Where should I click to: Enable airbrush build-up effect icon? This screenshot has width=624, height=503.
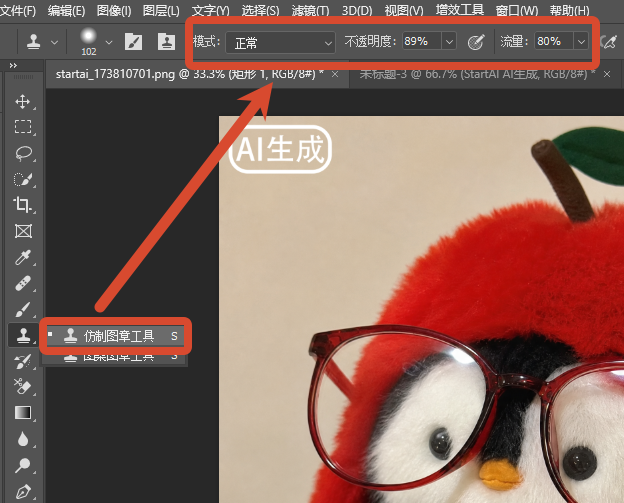pyautogui.click(x=610, y=42)
